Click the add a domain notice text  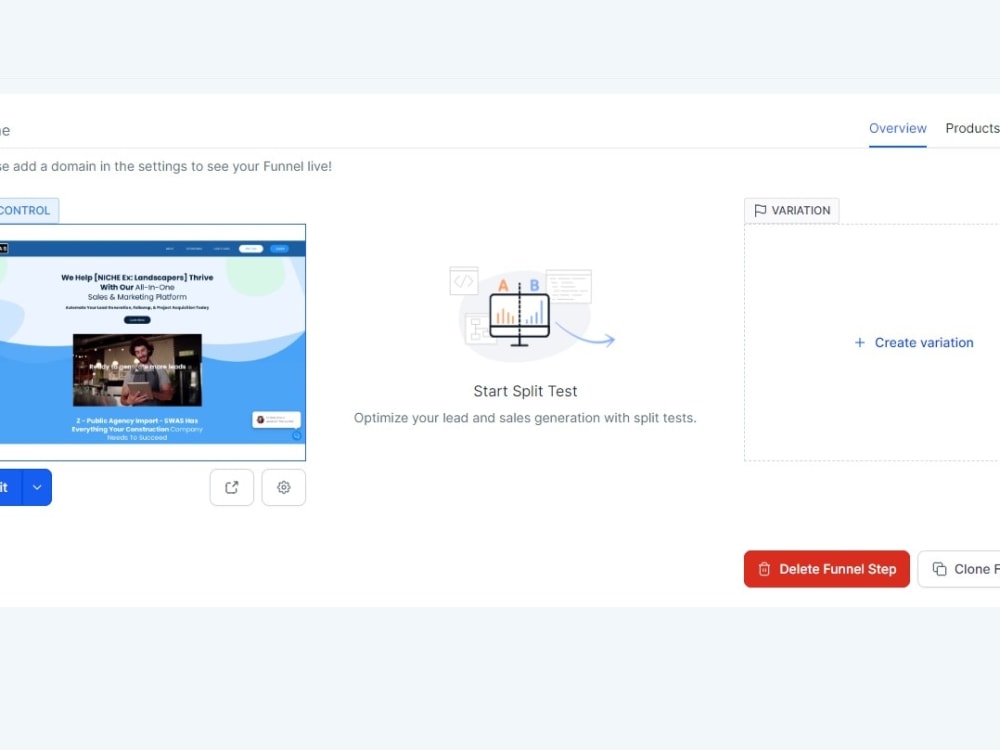tap(166, 166)
